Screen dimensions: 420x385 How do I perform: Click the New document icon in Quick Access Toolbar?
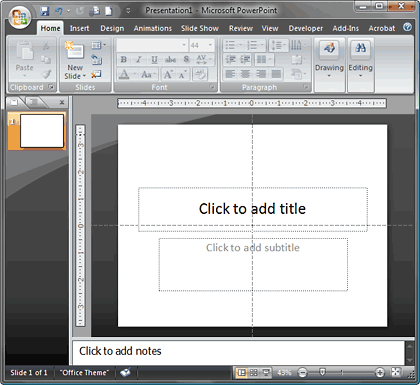[x=109, y=11]
